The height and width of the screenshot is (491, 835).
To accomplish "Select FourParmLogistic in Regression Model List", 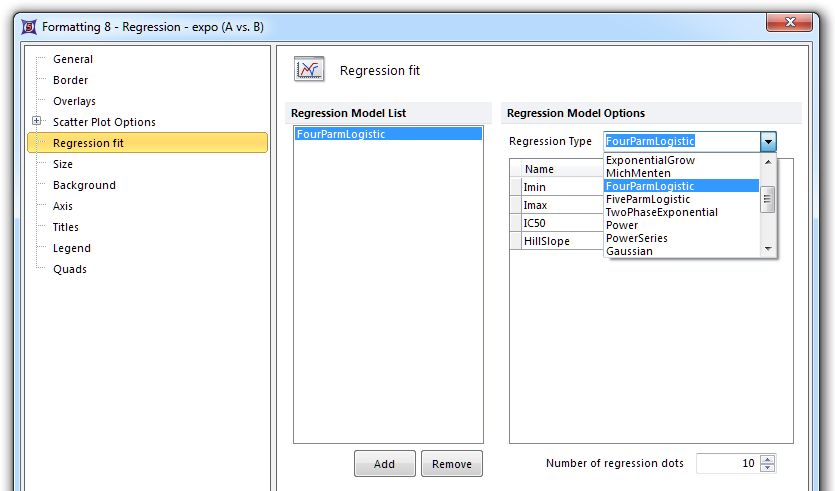I will (341, 134).
